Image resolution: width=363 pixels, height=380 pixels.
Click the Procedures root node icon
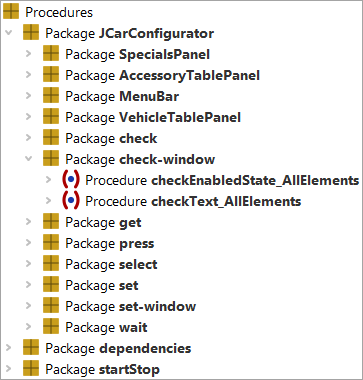tap(11, 12)
